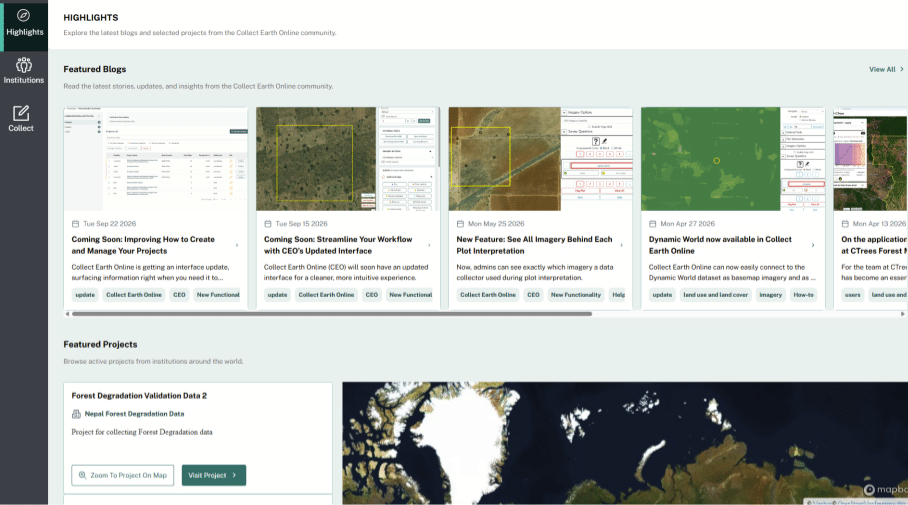Go to the Institutions sidebar section
Screen dimensions: 908x505
[x=24, y=71]
